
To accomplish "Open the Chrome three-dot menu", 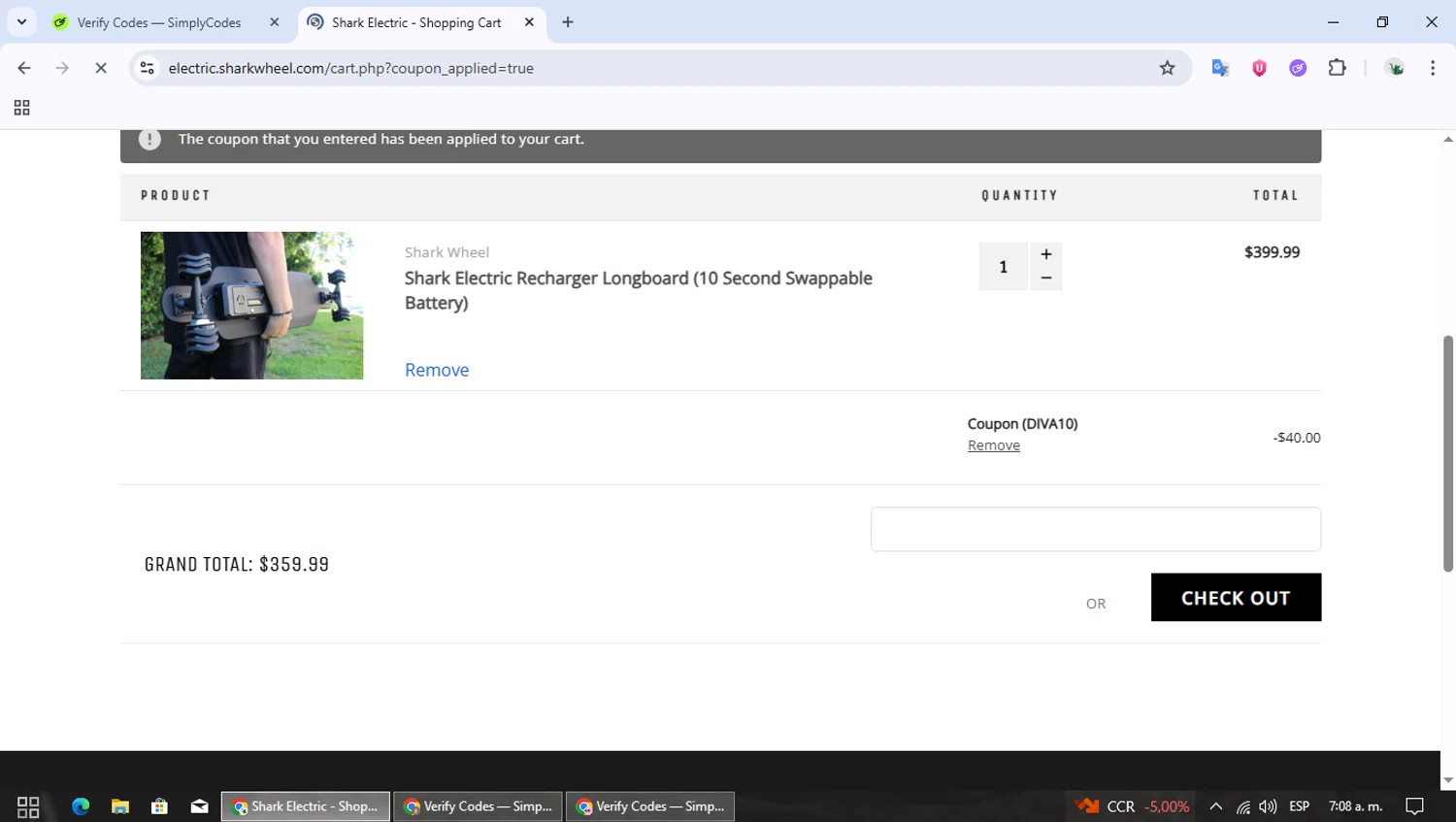I will pos(1433,68).
